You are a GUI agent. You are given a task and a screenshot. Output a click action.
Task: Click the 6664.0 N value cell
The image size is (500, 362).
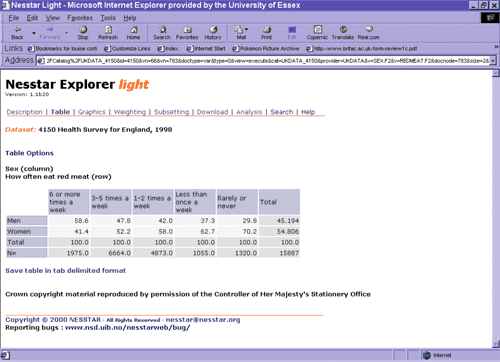pos(111,253)
